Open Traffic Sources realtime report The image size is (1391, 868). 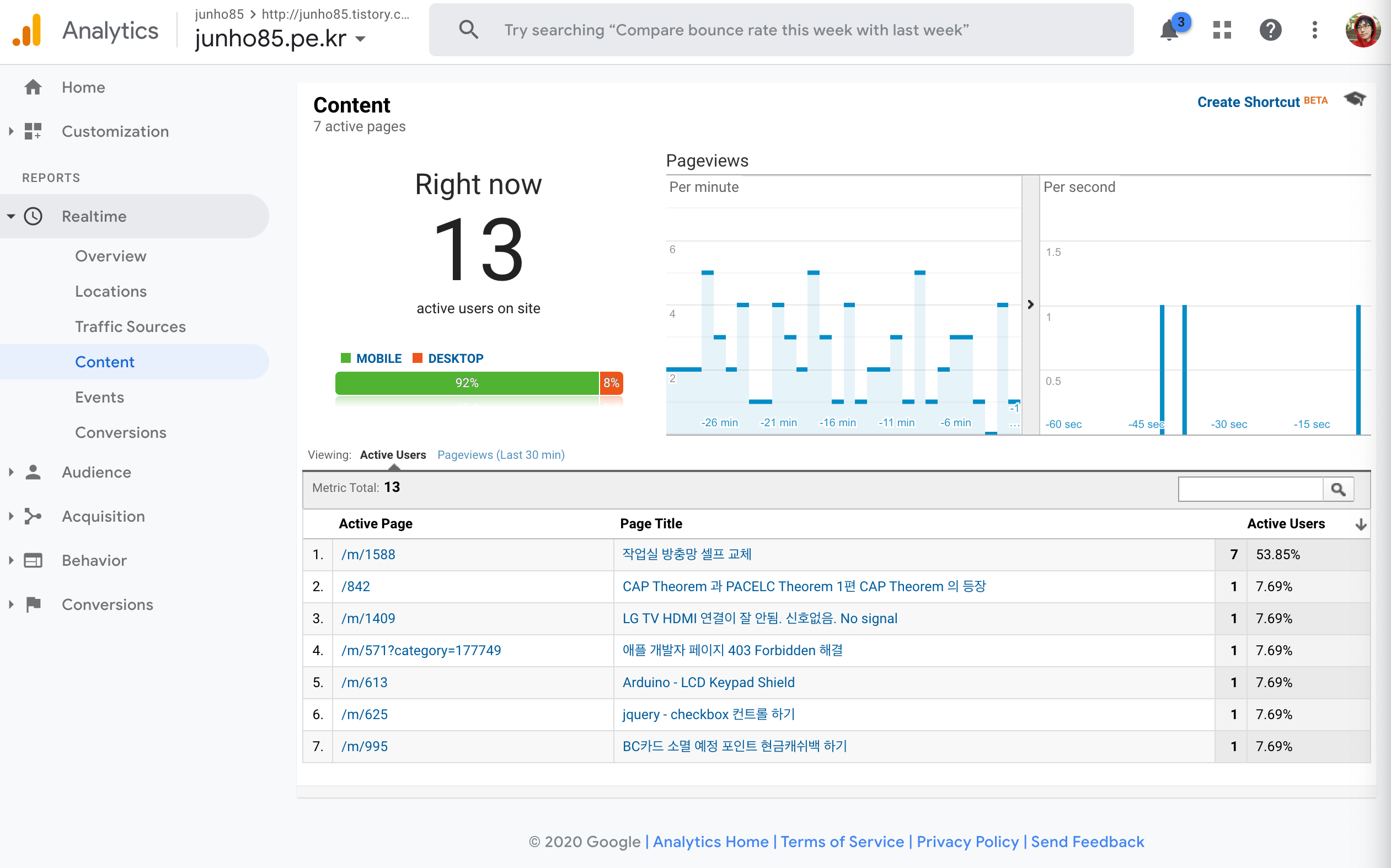coord(130,326)
